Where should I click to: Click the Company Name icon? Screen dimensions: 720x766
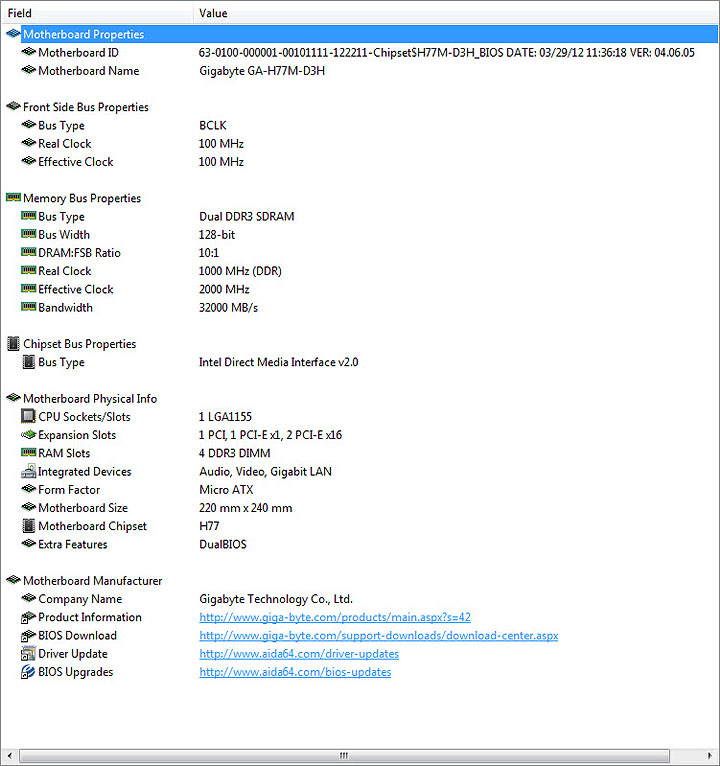click(28, 598)
